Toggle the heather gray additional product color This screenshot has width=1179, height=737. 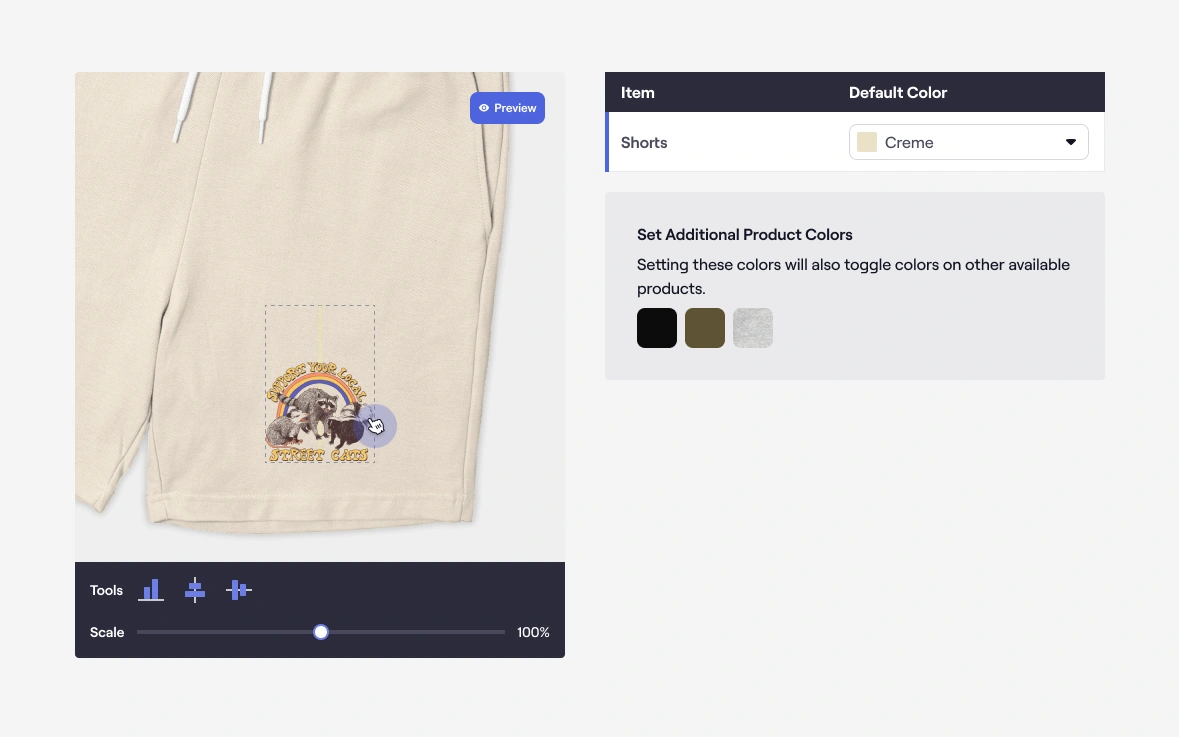coord(753,328)
